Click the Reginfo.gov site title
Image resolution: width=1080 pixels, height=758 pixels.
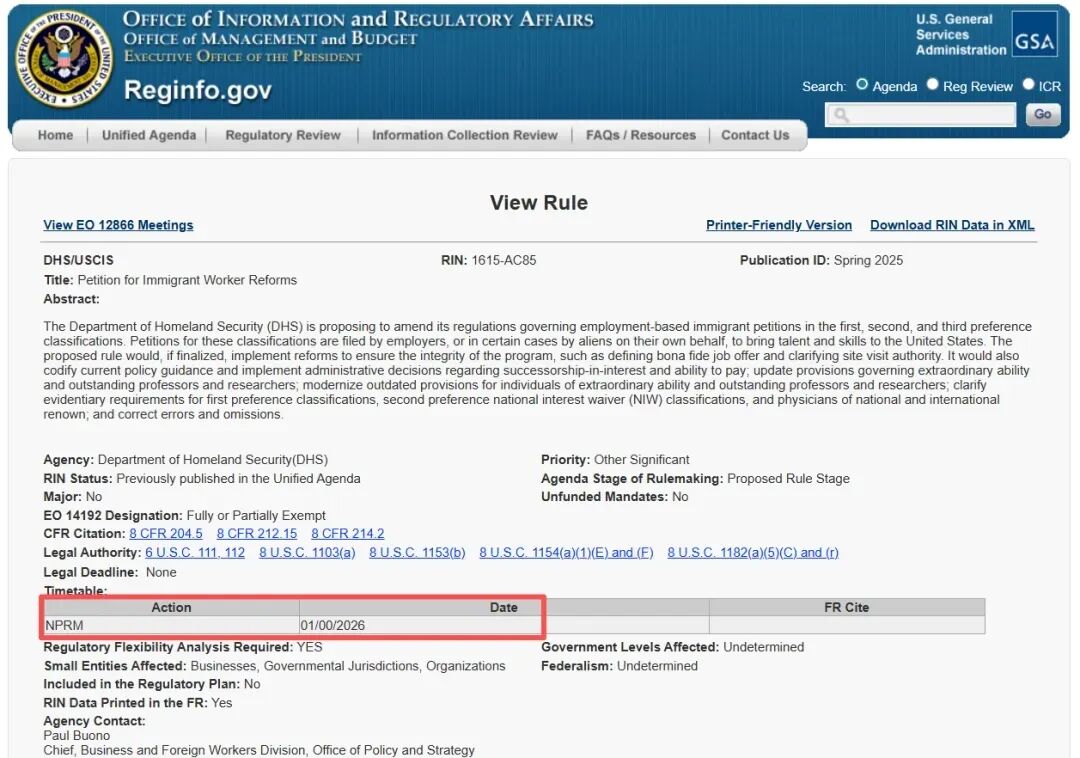click(x=197, y=90)
